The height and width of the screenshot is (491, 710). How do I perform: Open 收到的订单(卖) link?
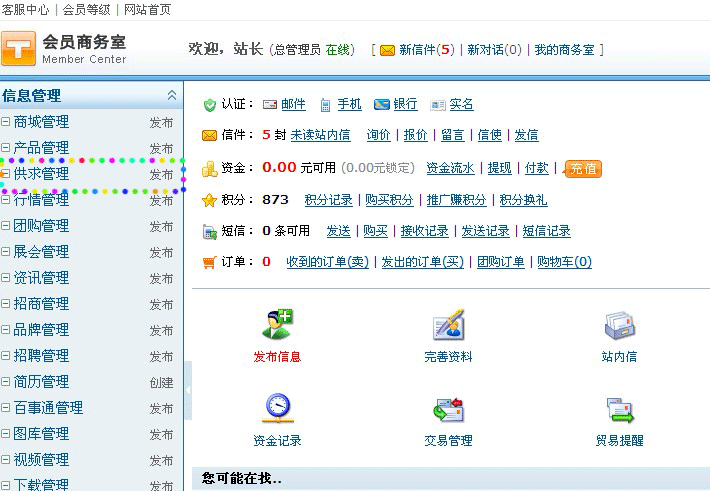[x=327, y=262]
